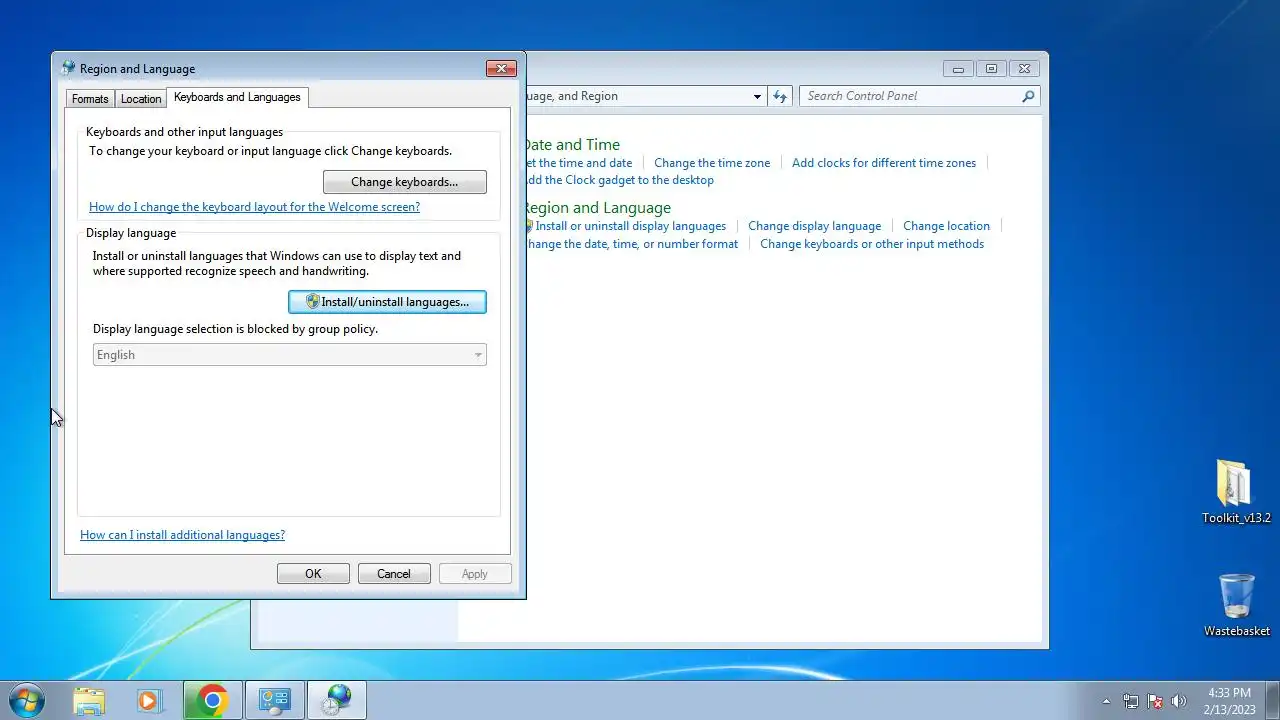The image size is (1280, 720).
Task: Open Welcome screen keyboard layout help link
Action: pyautogui.click(x=254, y=207)
